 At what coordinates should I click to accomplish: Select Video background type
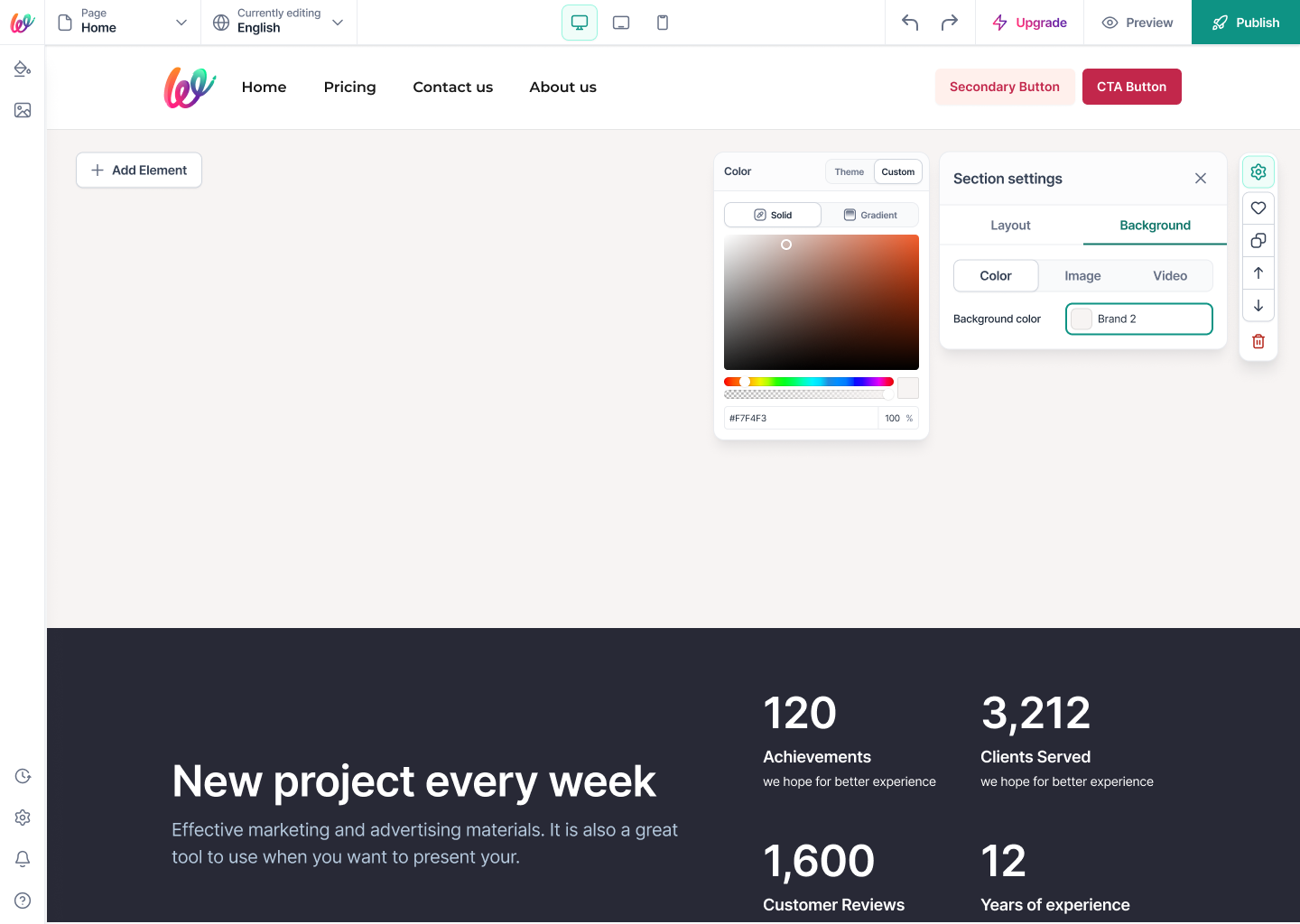tap(1170, 276)
